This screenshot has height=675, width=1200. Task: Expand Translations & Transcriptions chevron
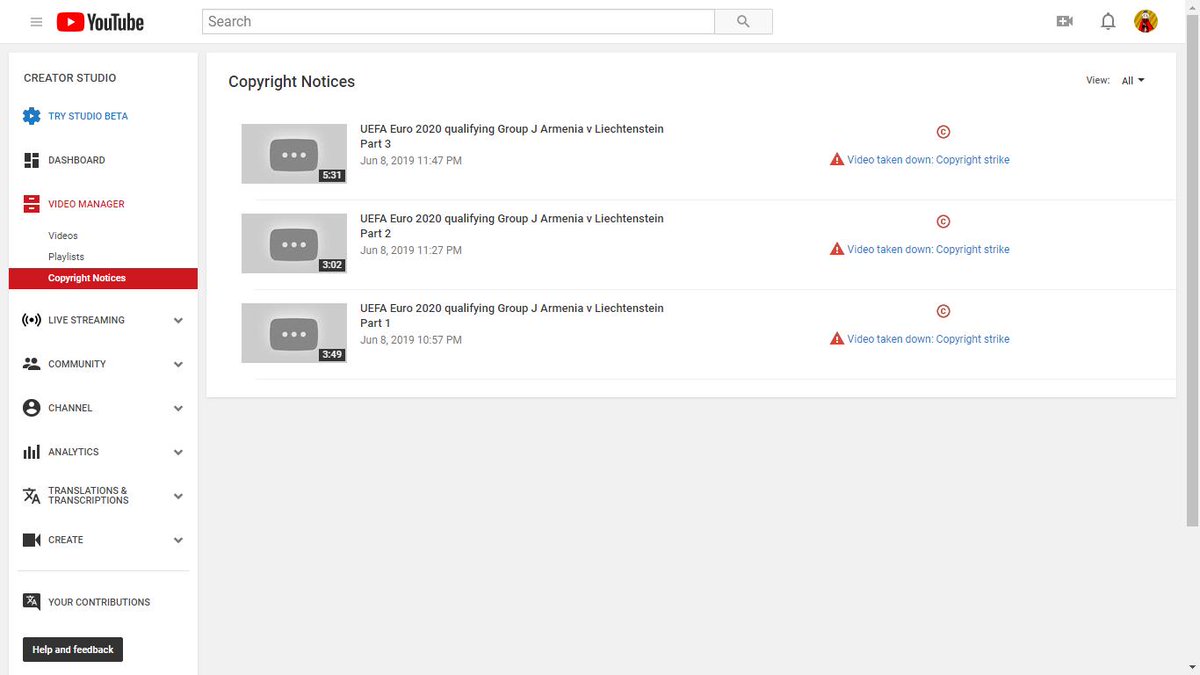[178, 497]
